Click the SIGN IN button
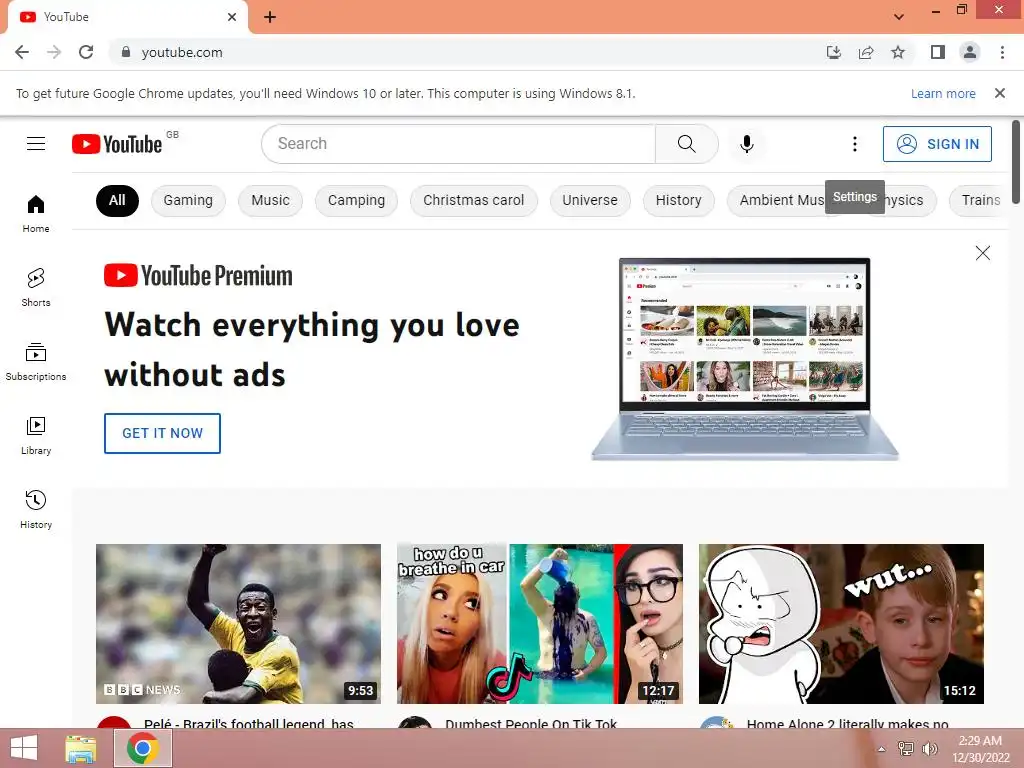The width and height of the screenshot is (1024, 768). 937,144
